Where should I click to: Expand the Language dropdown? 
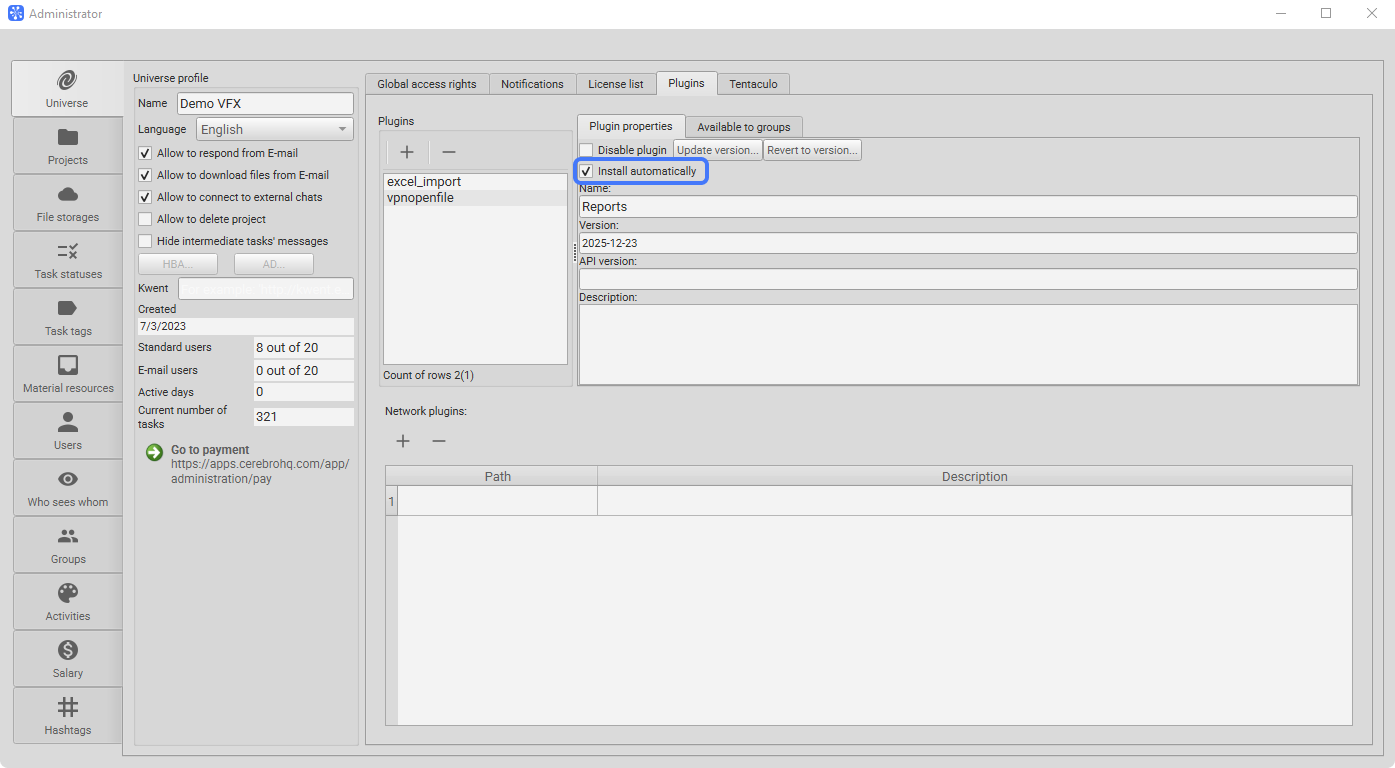[x=275, y=129]
